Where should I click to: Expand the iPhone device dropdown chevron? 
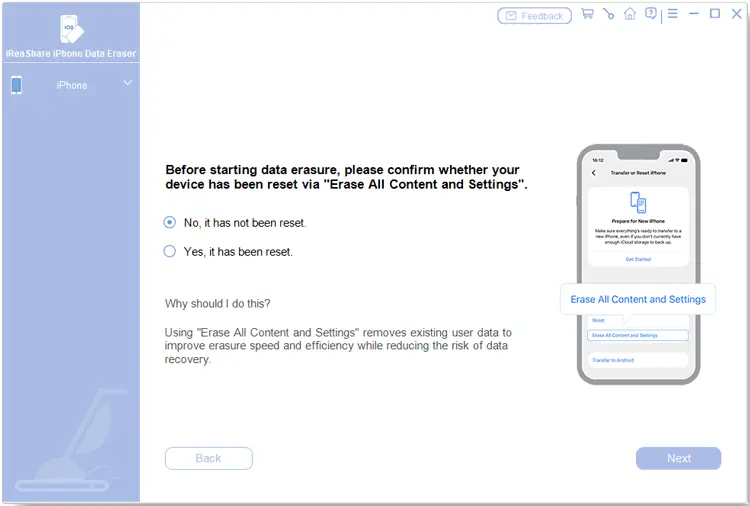128,83
